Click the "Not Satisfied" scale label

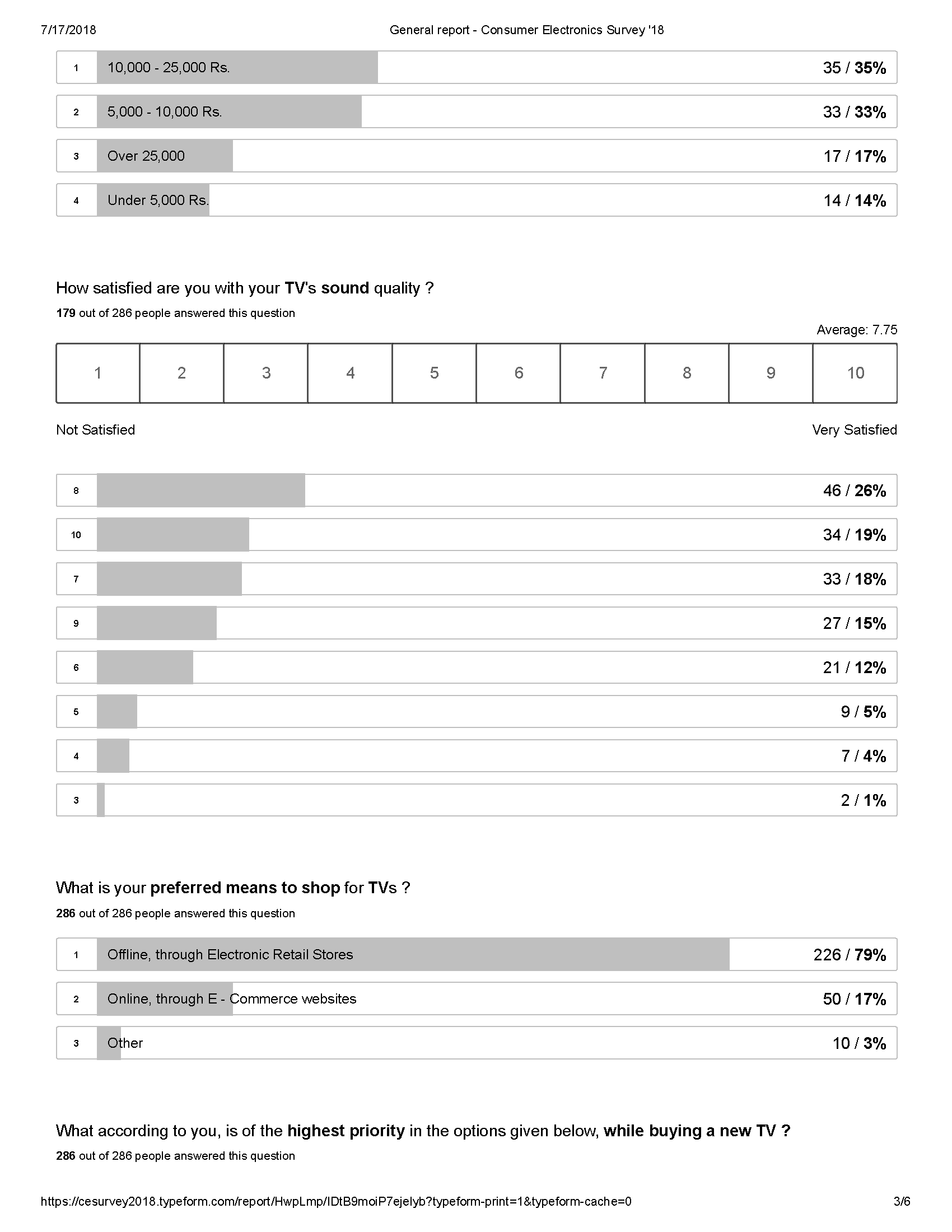(x=95, y=430)
